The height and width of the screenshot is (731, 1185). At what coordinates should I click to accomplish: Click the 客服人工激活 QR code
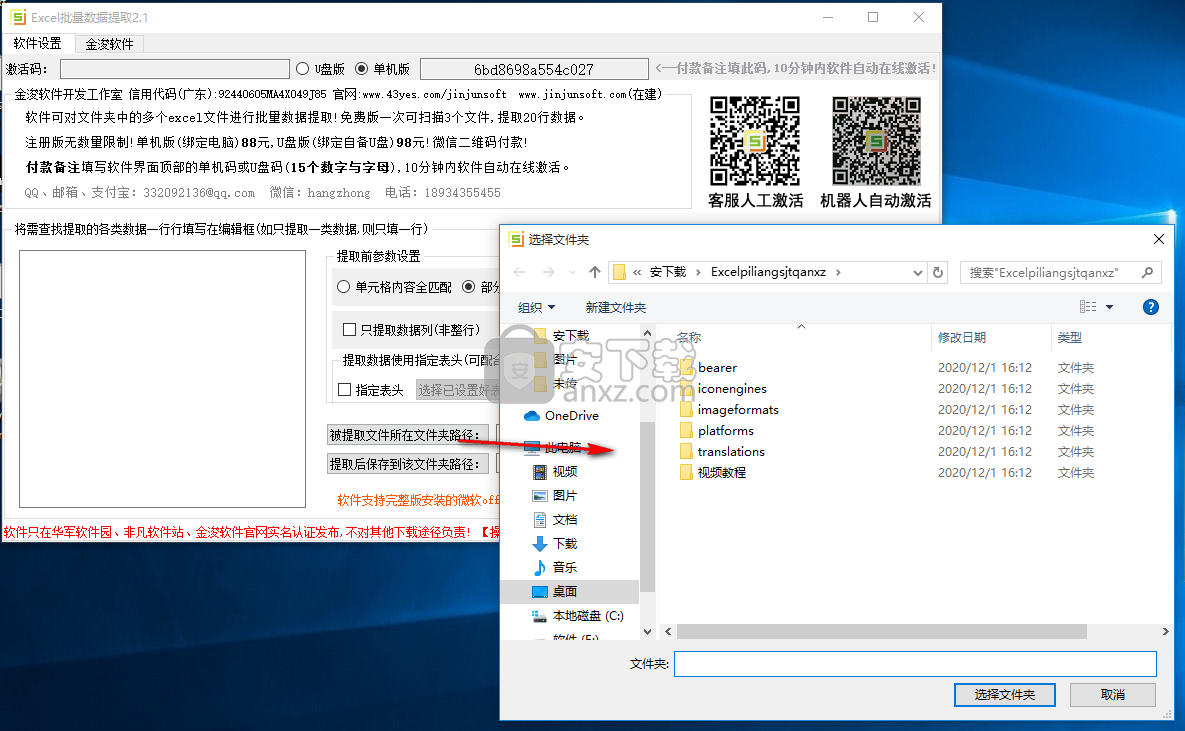click(755, 141)
